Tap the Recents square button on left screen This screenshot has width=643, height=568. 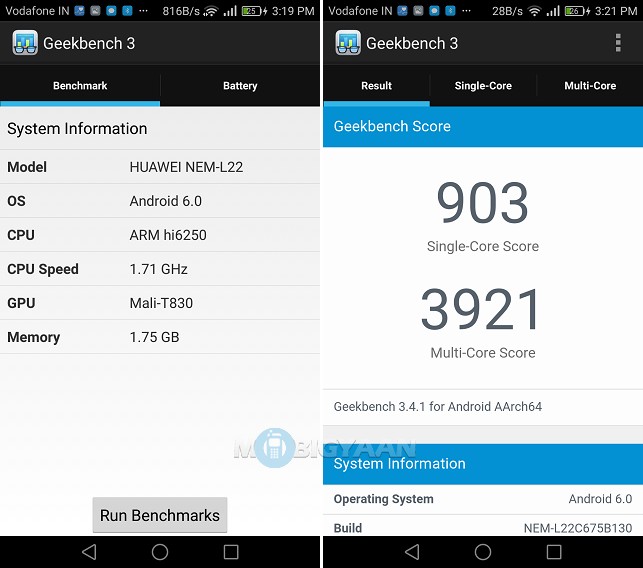click(231, 552)
